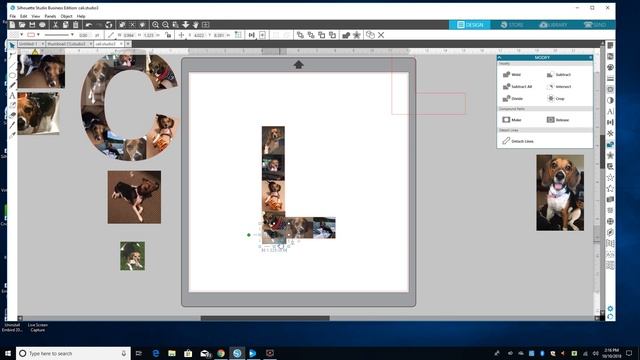Click the line thickness input field

[84, 35]
